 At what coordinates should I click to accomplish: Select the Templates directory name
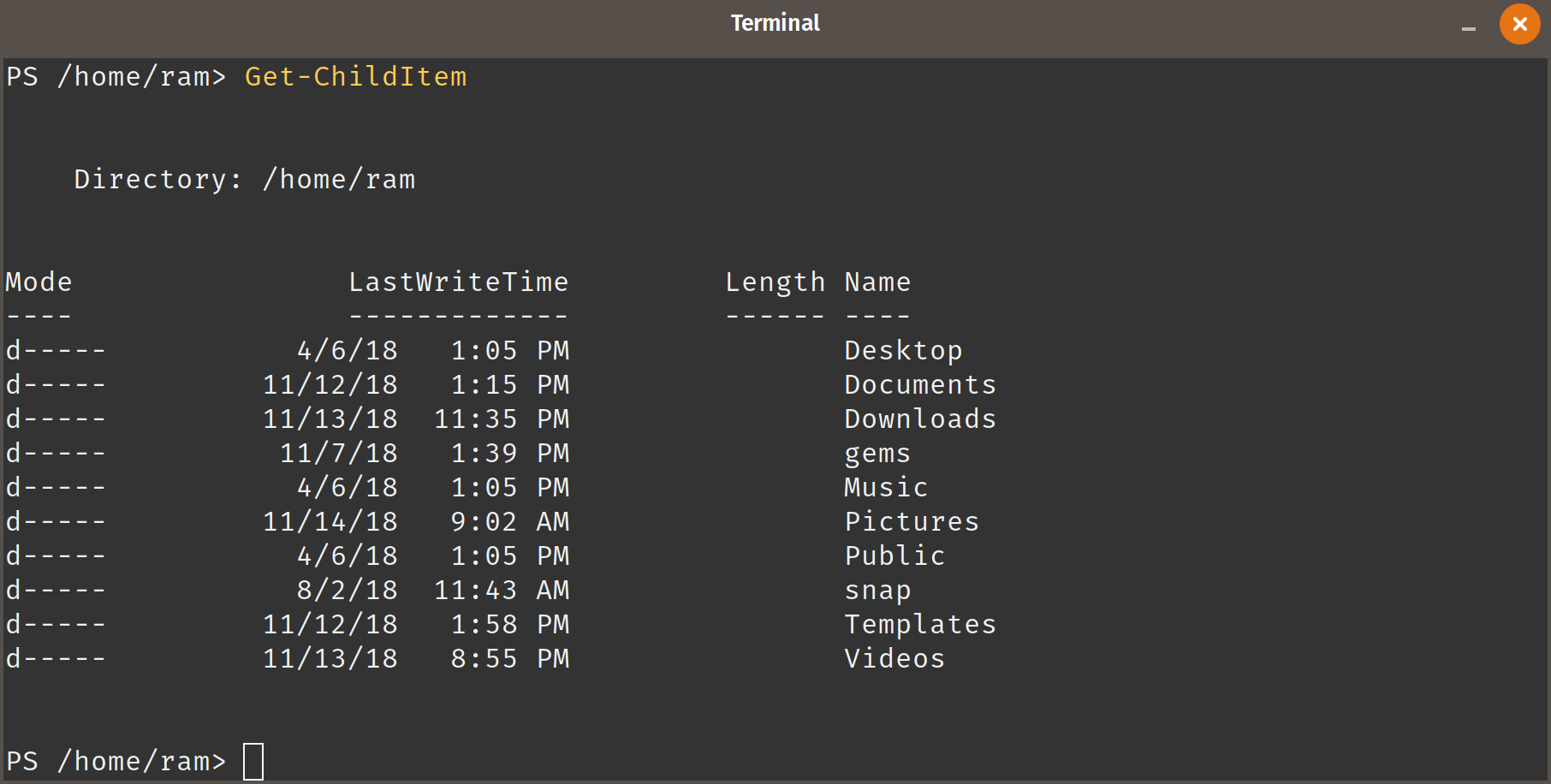coord(921,625)
